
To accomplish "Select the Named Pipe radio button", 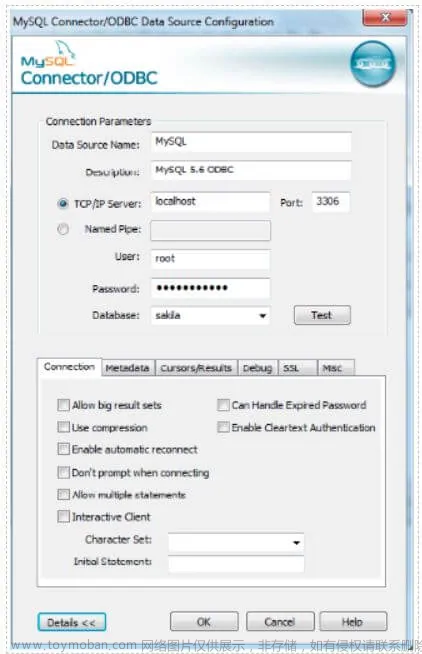I will coord(63,229).
